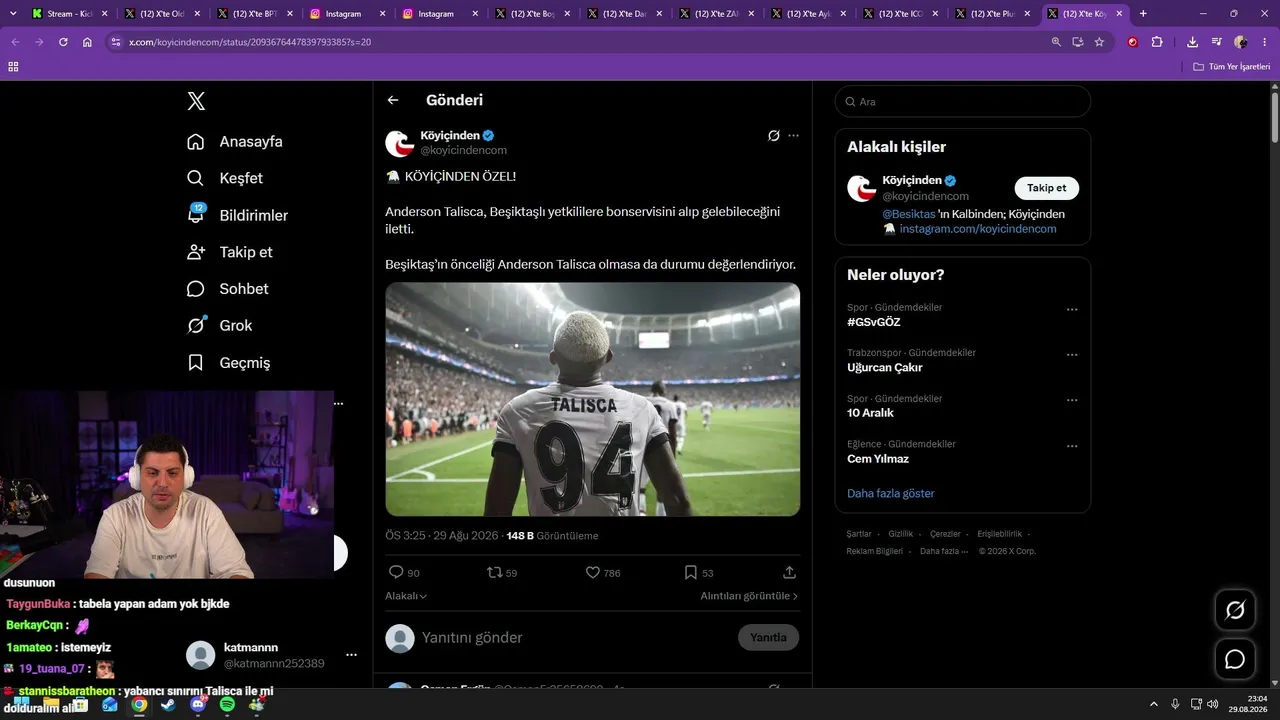The image size is (1280, 720).
Task: Open Geçmiş in the sidebar
Action: pyautogui.click(x=228, y=363)
